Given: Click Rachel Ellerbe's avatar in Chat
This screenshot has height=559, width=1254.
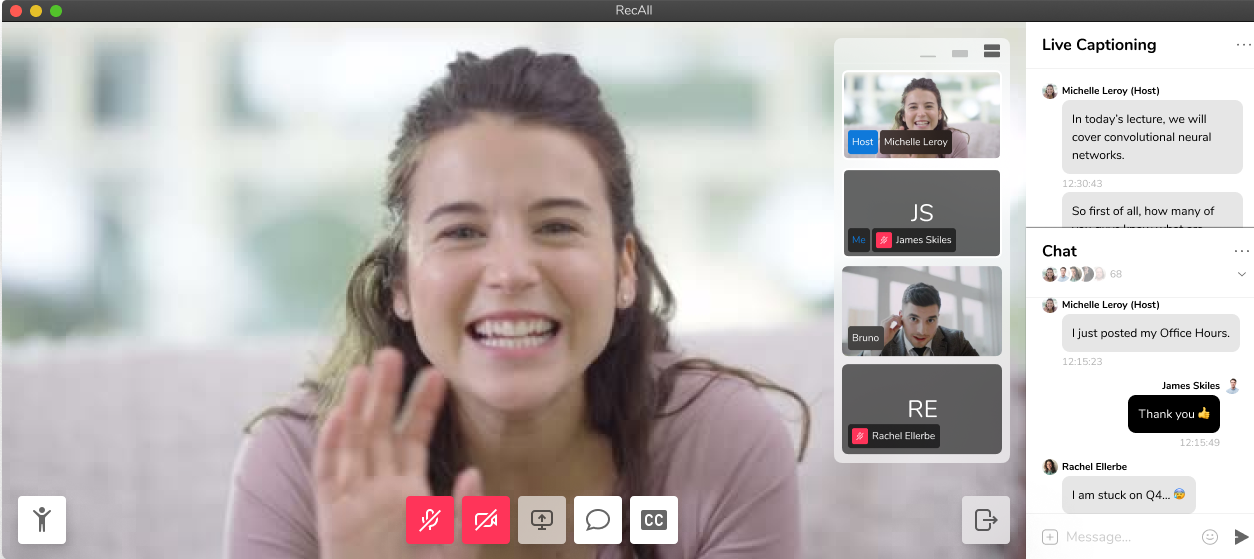Looking at the screenshot, I should [1050, 467].
